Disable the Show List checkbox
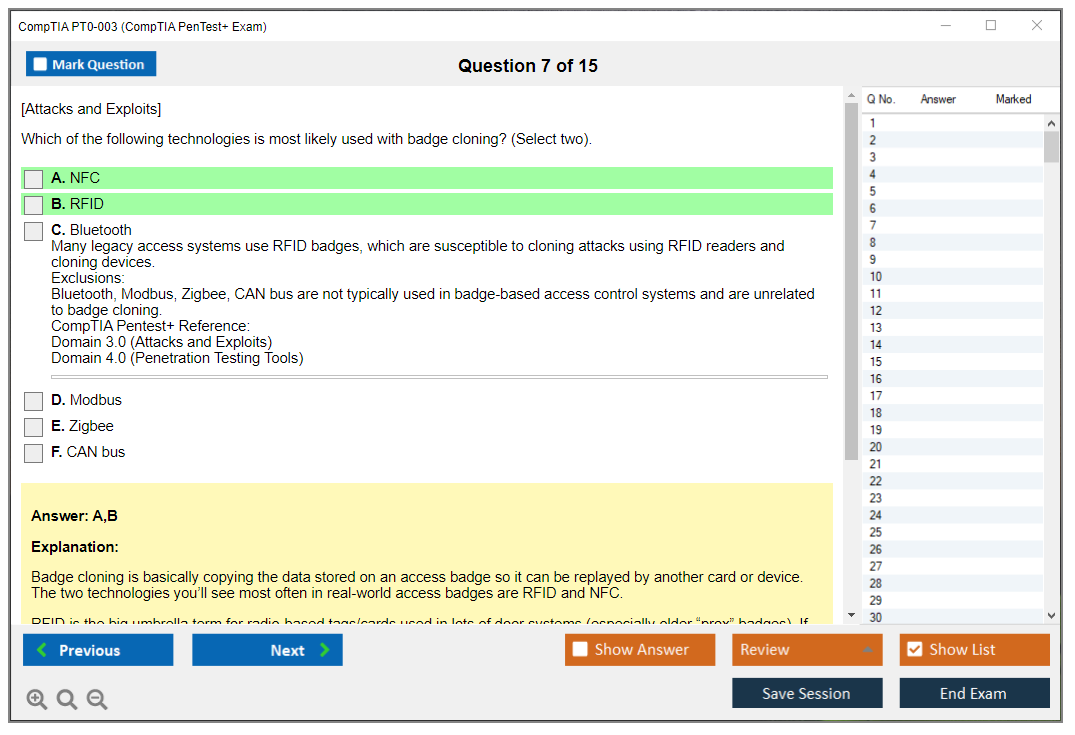Image resolution: width=1075 pixels, height=735 pixels. coord(914,650)
